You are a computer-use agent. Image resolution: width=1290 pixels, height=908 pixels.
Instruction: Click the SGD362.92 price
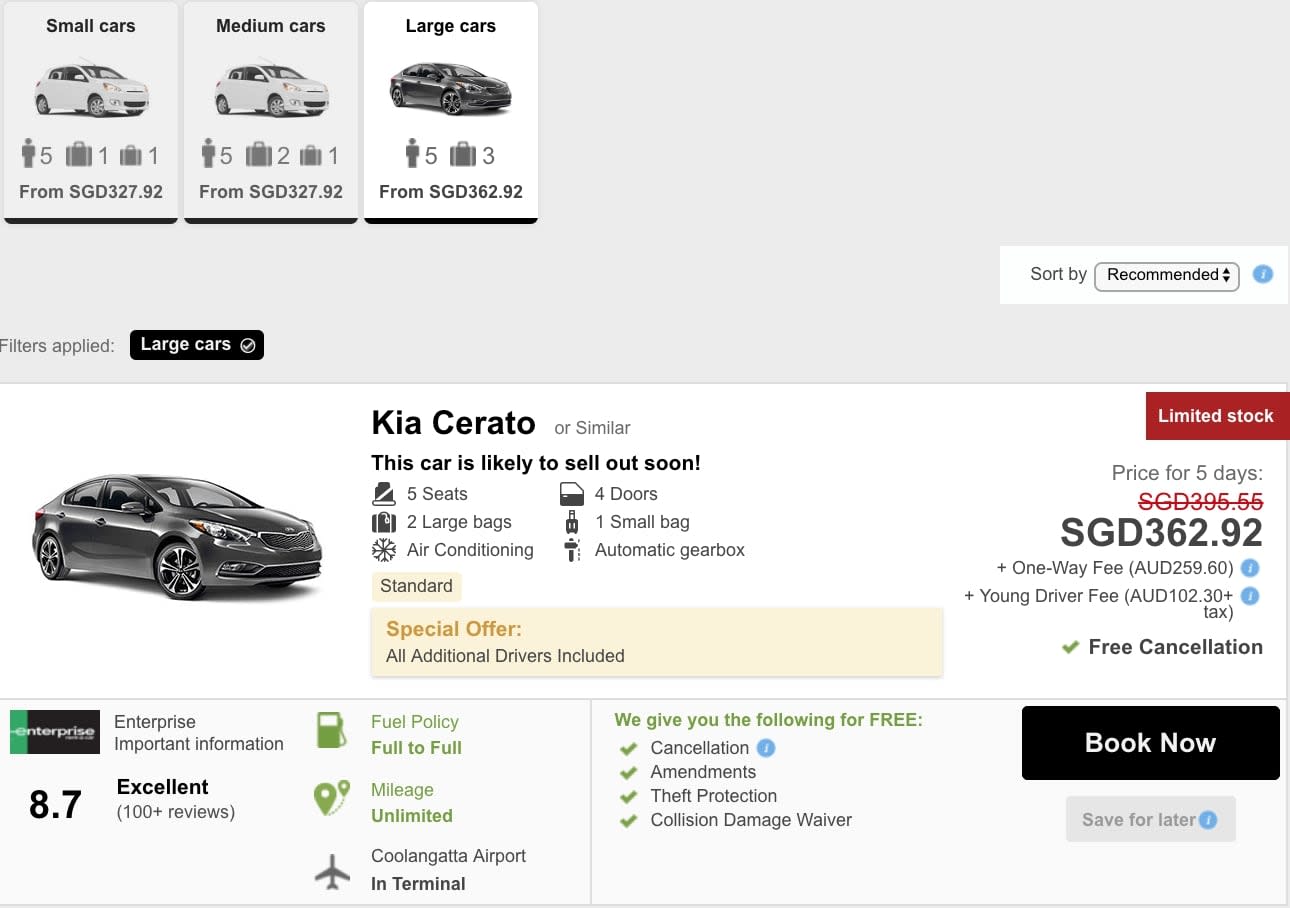1162,532
